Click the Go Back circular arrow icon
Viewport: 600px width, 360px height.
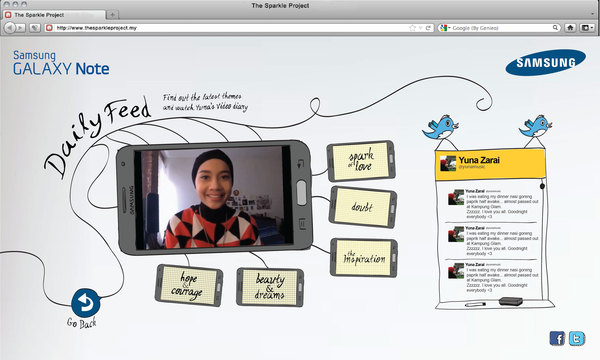point(86,303)
